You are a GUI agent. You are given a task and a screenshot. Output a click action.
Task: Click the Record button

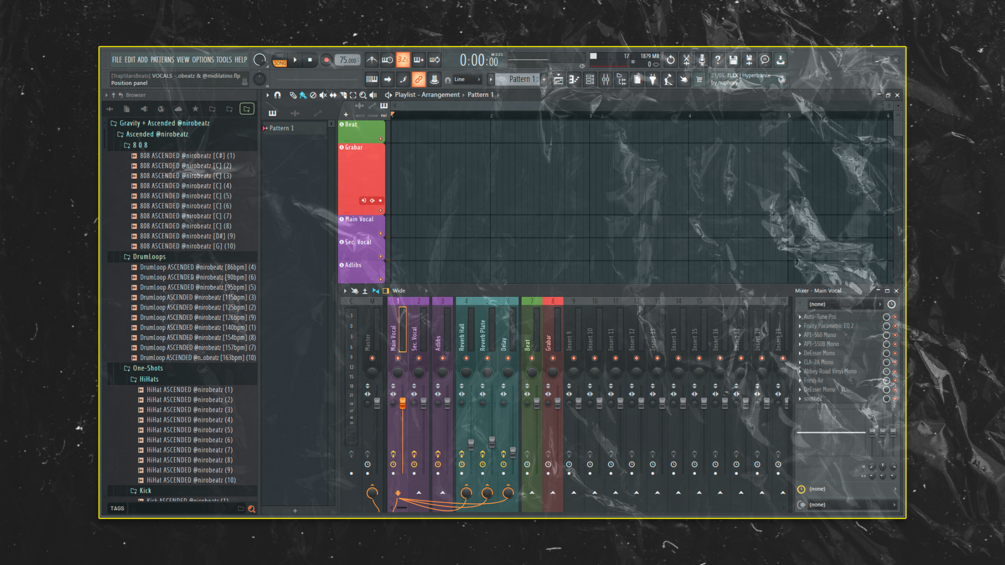326,60
